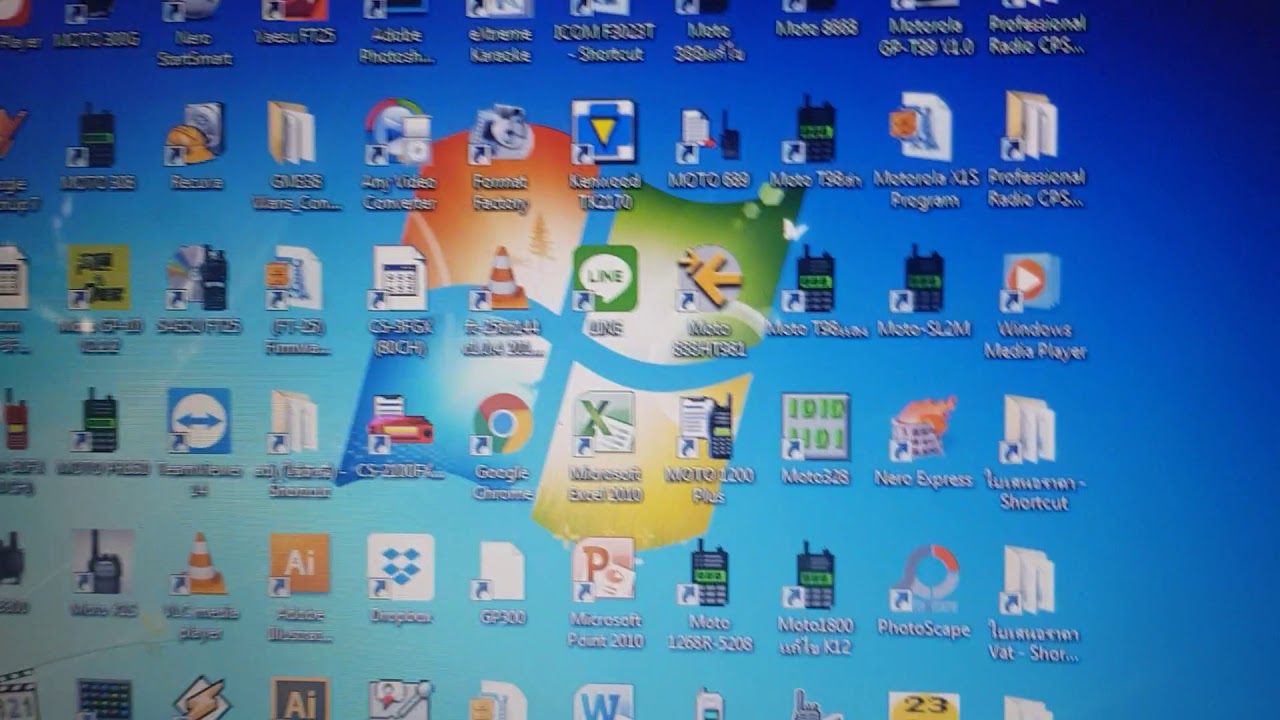Open Microsoft Excel 2010
The width and height of the screenshot is (1280, 720).
click(x=604, y=424)
